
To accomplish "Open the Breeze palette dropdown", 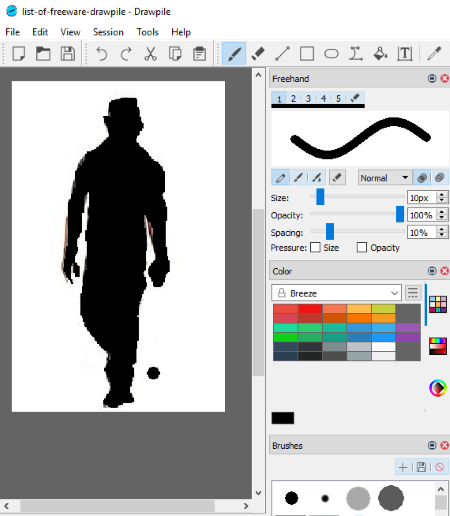I will click(336, 293).
